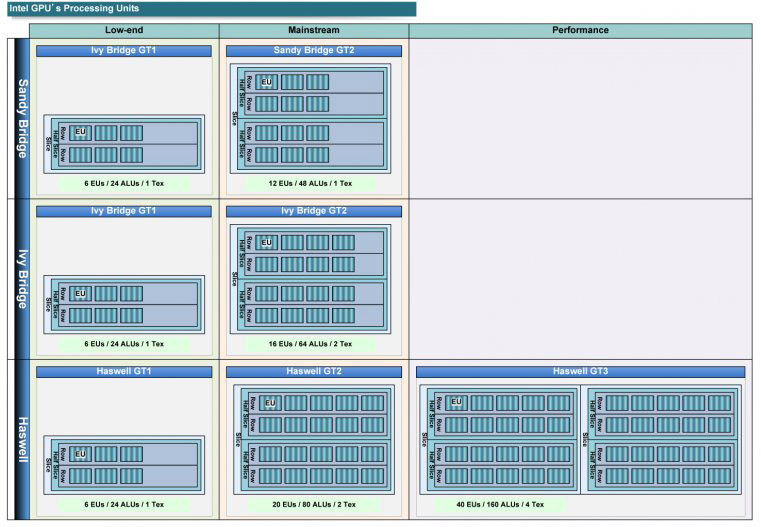
Task: Click the vertical Ivy Bridge row label
Action: tap(22, 279)
